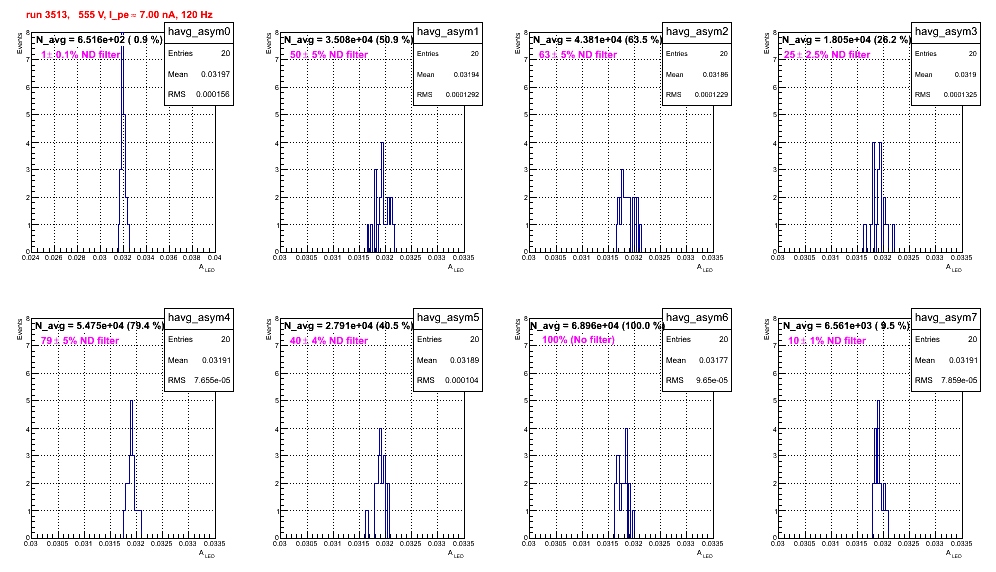996x572 pixels.
Task: Click the 50± 5% ND filter label
Action: point(329,55)
